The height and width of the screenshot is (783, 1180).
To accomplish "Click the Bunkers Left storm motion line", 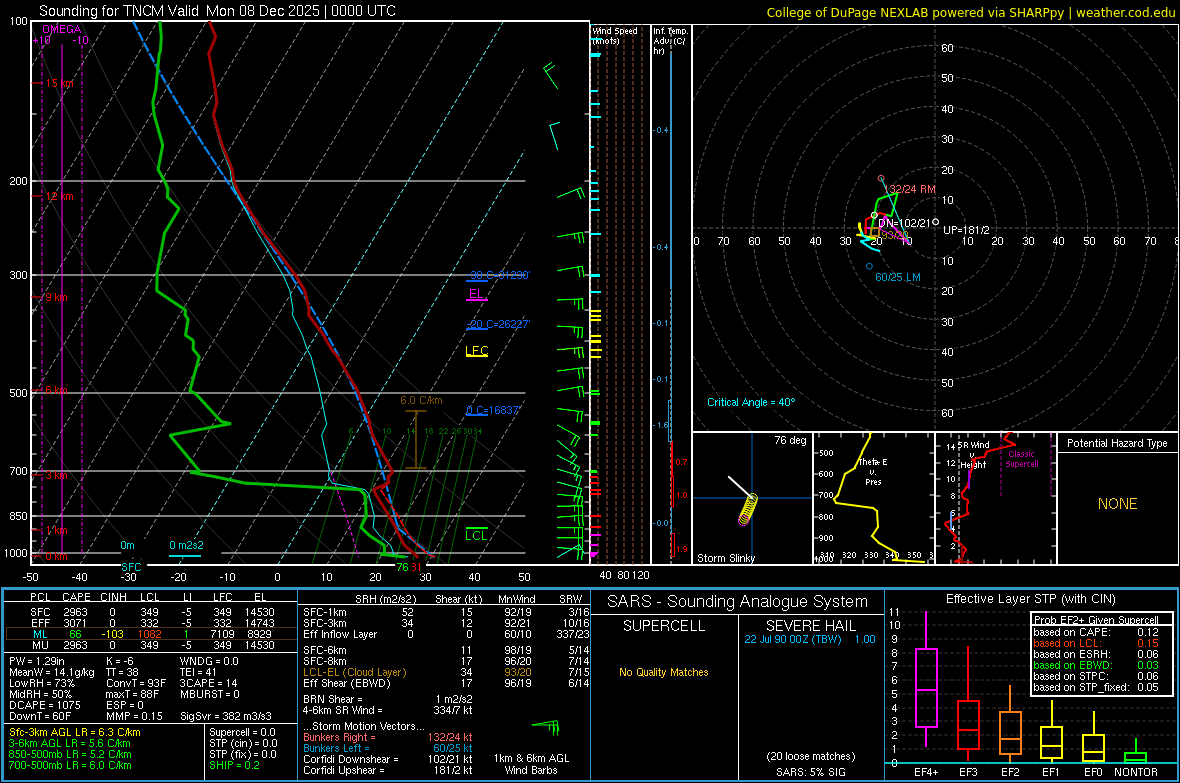I will click(x=388, y=748).
